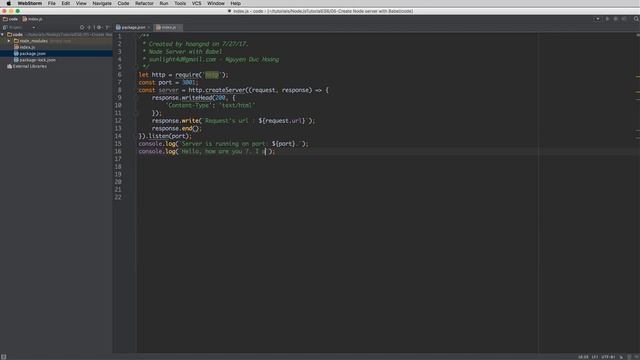The width and height of the screenshot is (640, 360).
Task: Open the Navigate menu
Action: coord(102,3)
